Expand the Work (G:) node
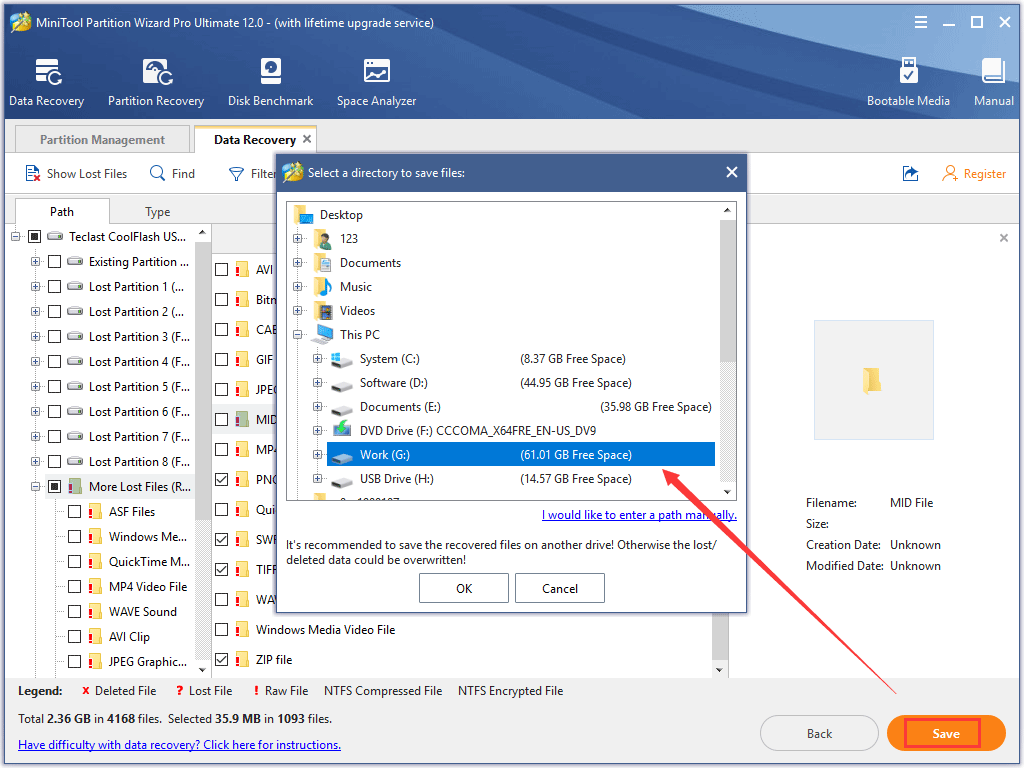The height and width of the screenshot is (768, 1024). 317,455
